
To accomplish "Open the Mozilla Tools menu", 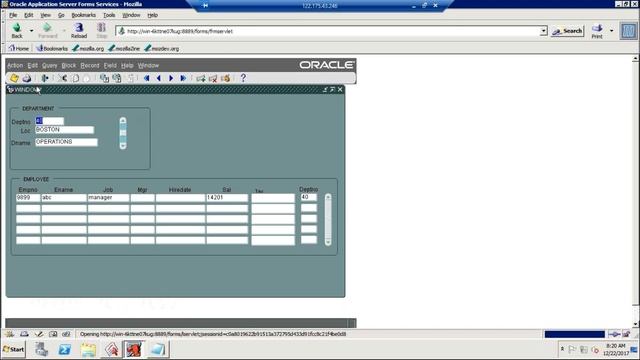I will tap(109, 15).
